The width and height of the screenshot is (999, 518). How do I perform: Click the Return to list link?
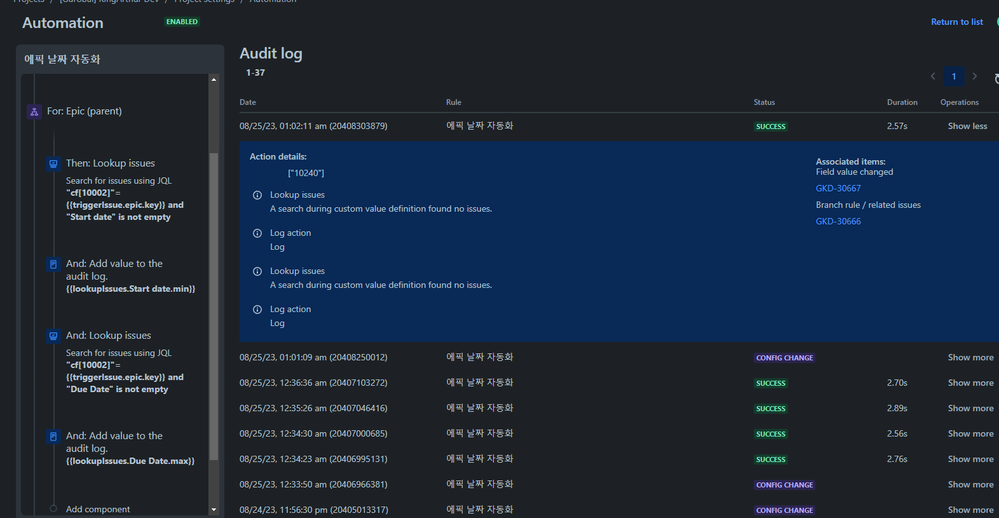point(956,22)
